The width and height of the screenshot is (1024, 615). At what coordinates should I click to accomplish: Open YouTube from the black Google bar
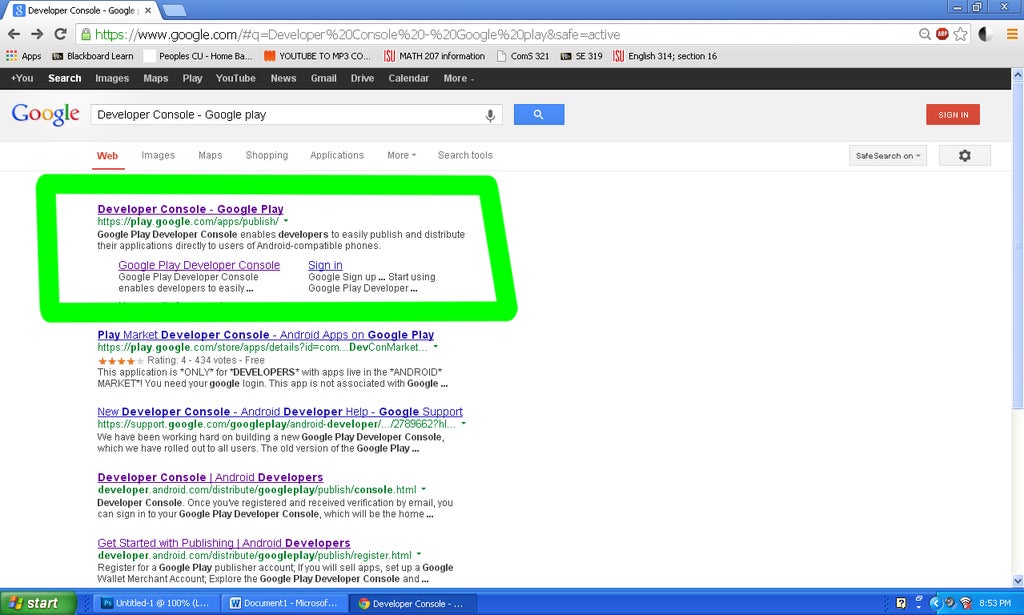(236, 78)
